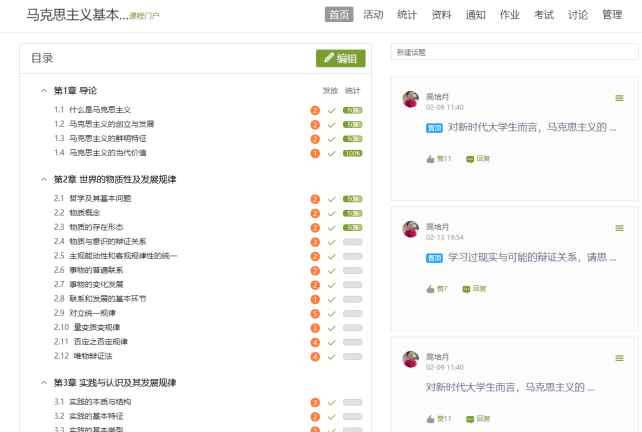
Task: Click the orange badge for 2.2 物质概念
Action: 315,213
